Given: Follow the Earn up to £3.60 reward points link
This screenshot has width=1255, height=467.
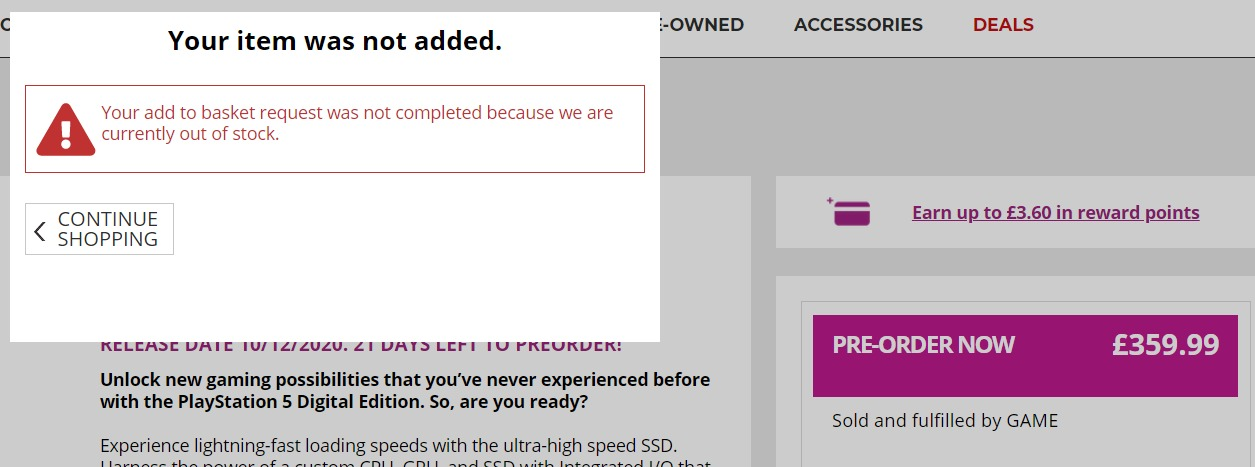Looking at the screenshot, I should click(1055, 212).
